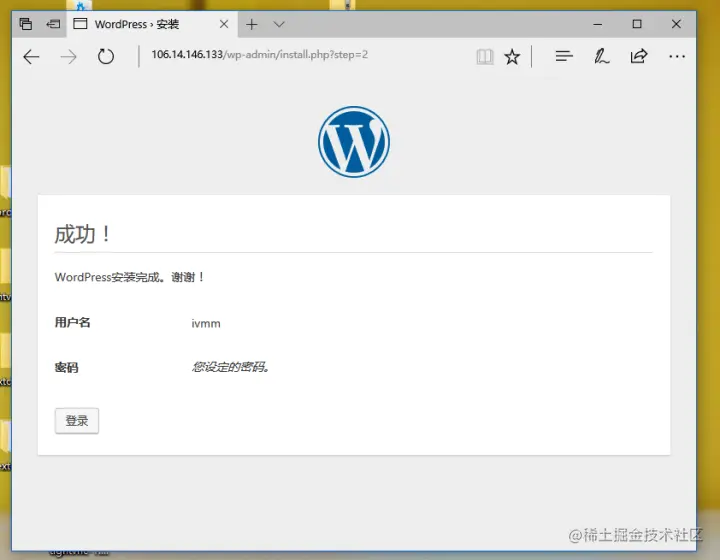Maximize the browser window
Image resolution: width=720 pixels, height=560 pixels.
pos(637,24)
